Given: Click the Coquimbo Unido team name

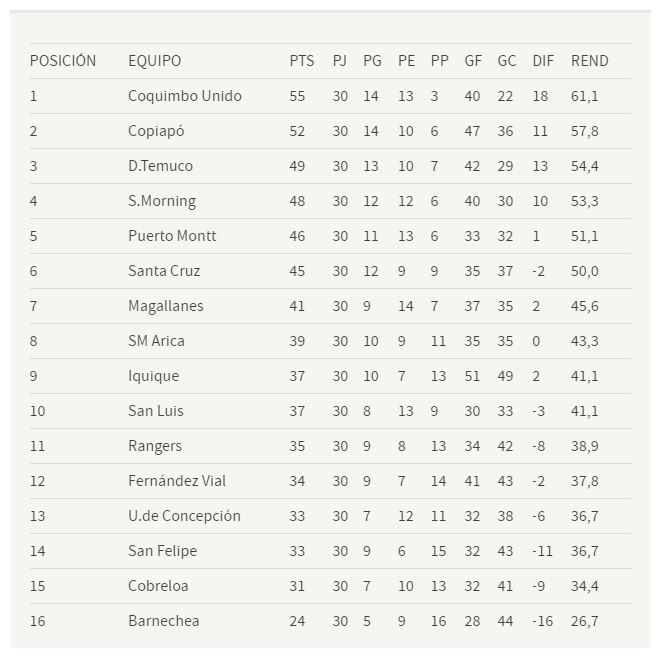Looking at the screenshot, I should point(185,96).
